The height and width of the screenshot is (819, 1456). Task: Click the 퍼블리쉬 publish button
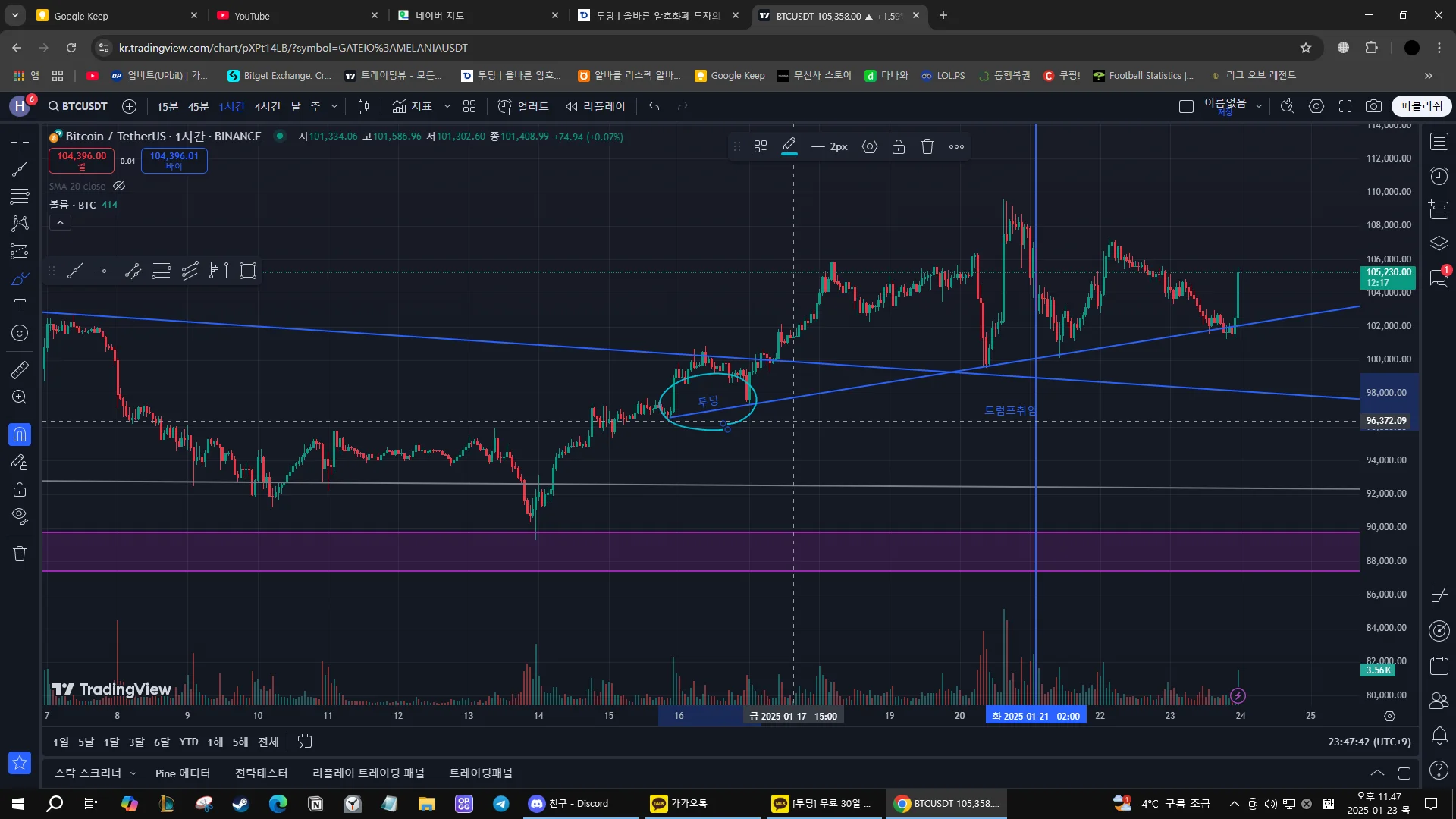pos(1420,106)
